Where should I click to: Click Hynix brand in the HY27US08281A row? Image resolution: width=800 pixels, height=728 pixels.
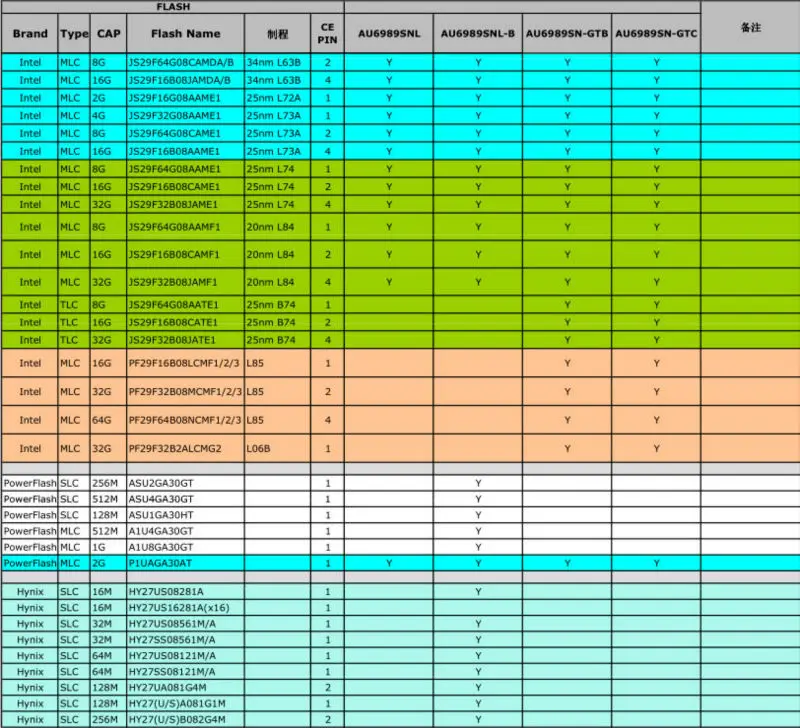click(x=30, y=592)
